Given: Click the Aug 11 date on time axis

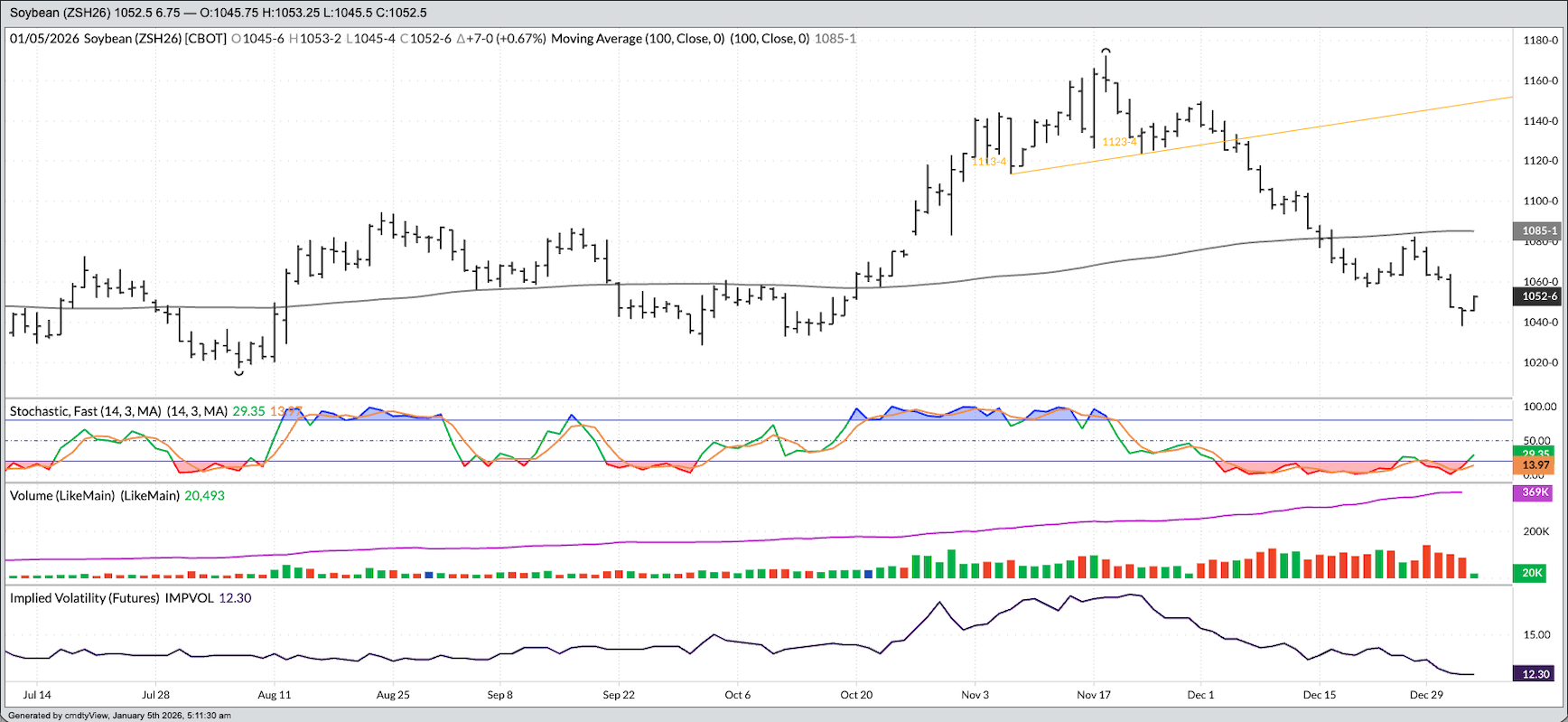Looking at the screenshot, I should point(275,695).
